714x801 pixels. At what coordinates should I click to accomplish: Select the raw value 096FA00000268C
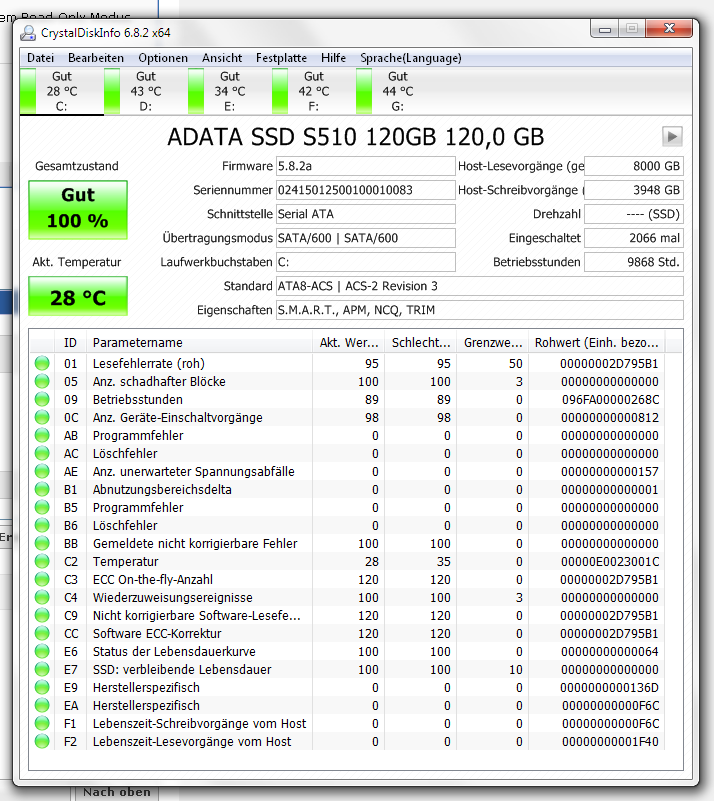[610, 399]
